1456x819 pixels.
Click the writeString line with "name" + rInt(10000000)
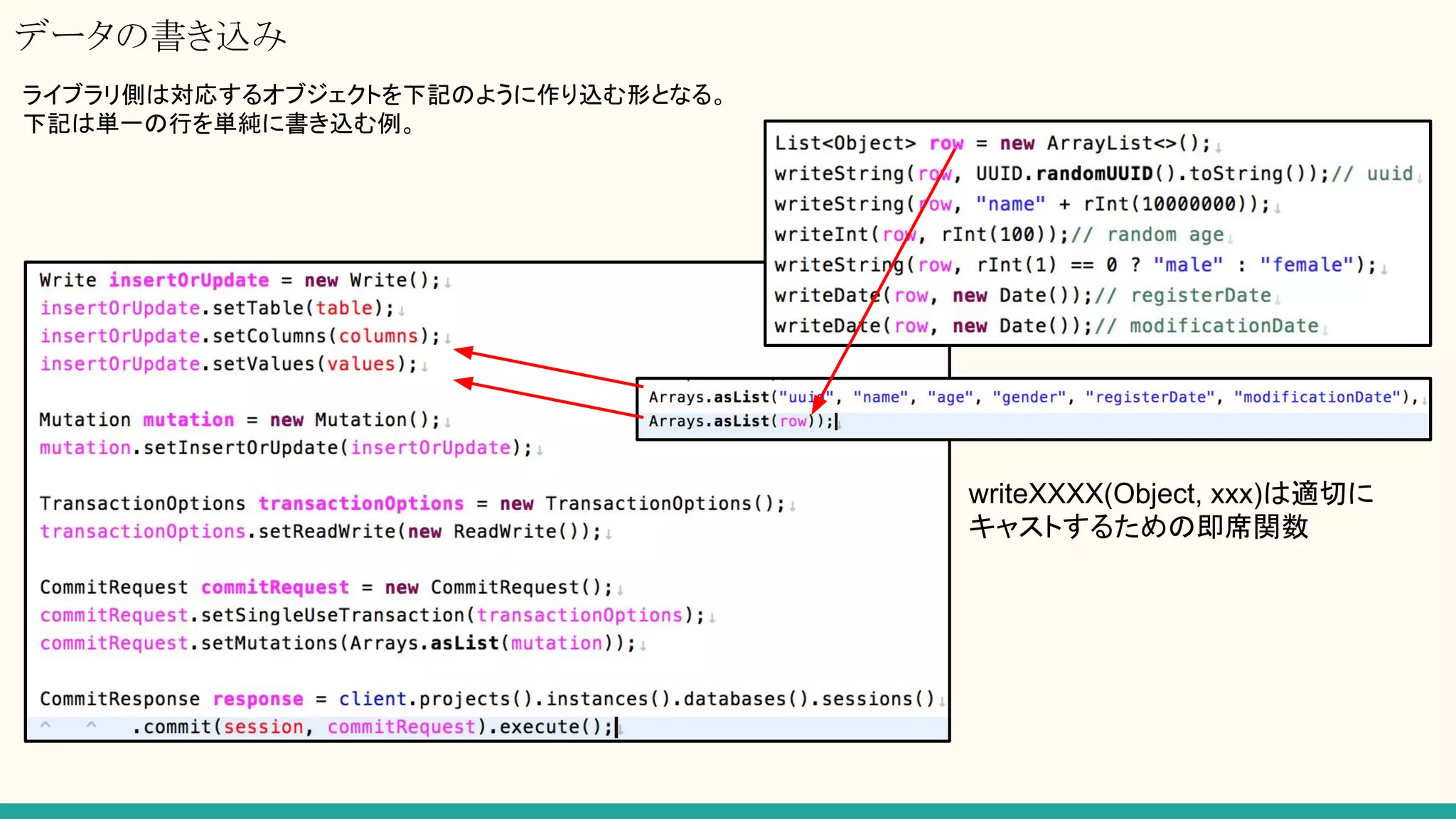tap(1022, 204)
